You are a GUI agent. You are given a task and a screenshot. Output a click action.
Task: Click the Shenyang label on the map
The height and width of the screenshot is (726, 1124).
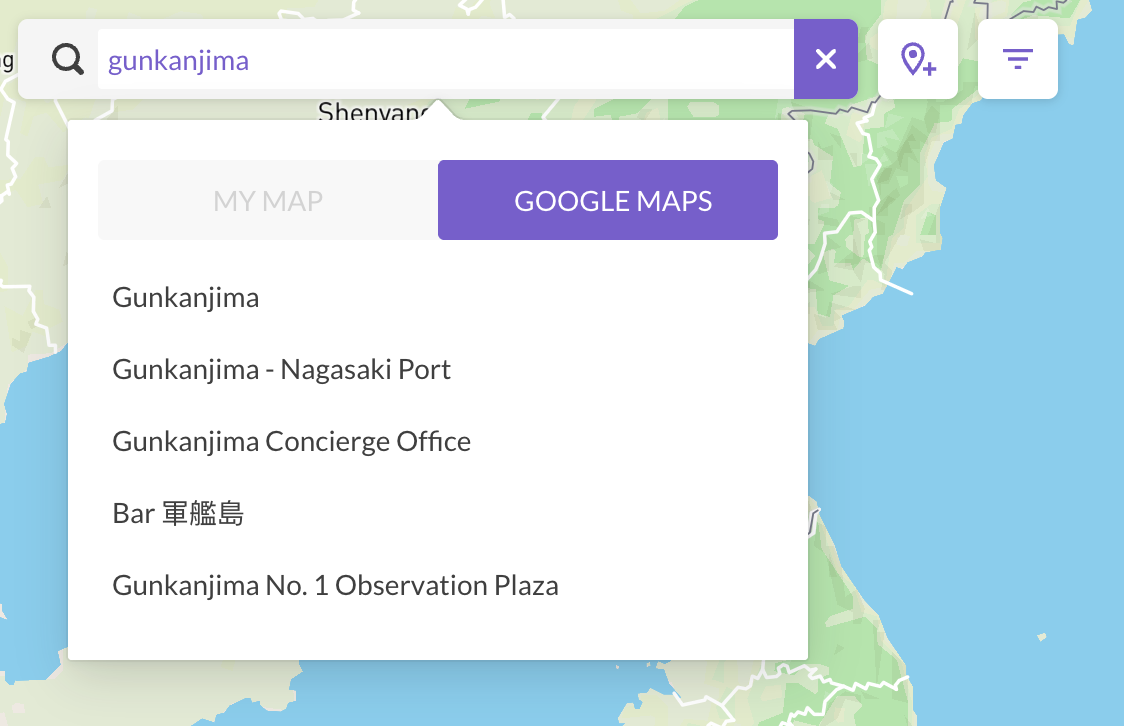(375, 112)
